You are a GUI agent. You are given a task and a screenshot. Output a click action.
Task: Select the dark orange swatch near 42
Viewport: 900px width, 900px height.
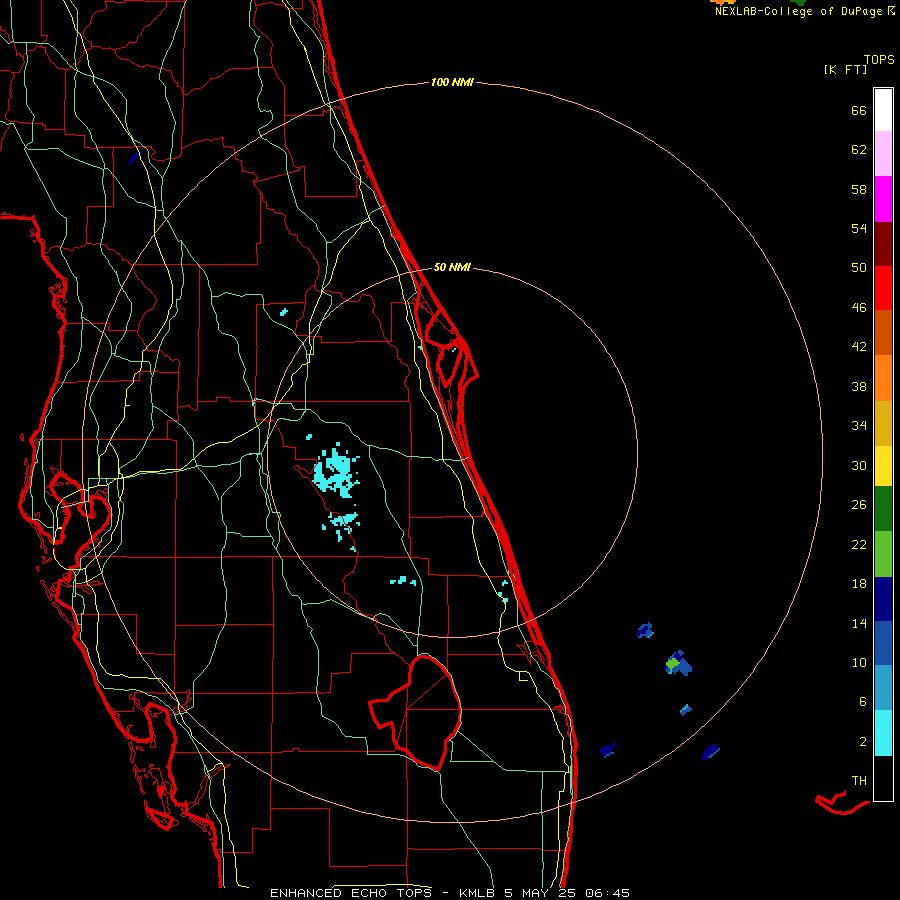click(x=883, y=333)
